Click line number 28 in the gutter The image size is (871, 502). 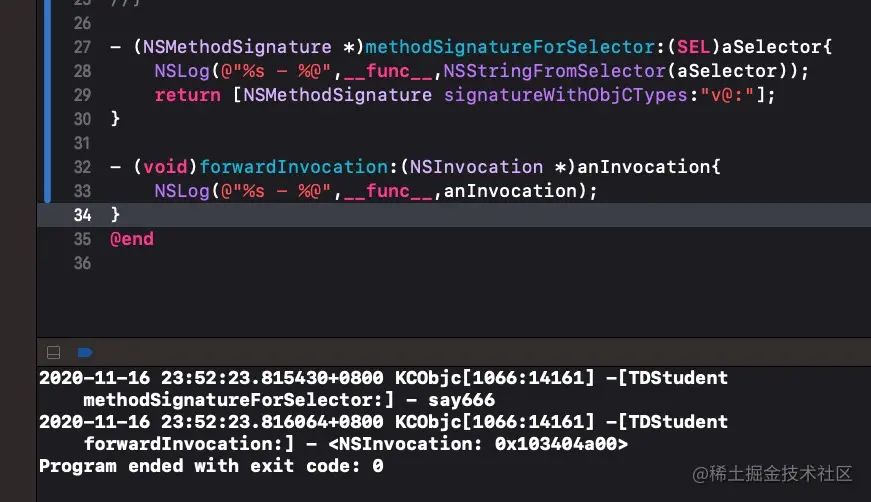pos(82,71)
